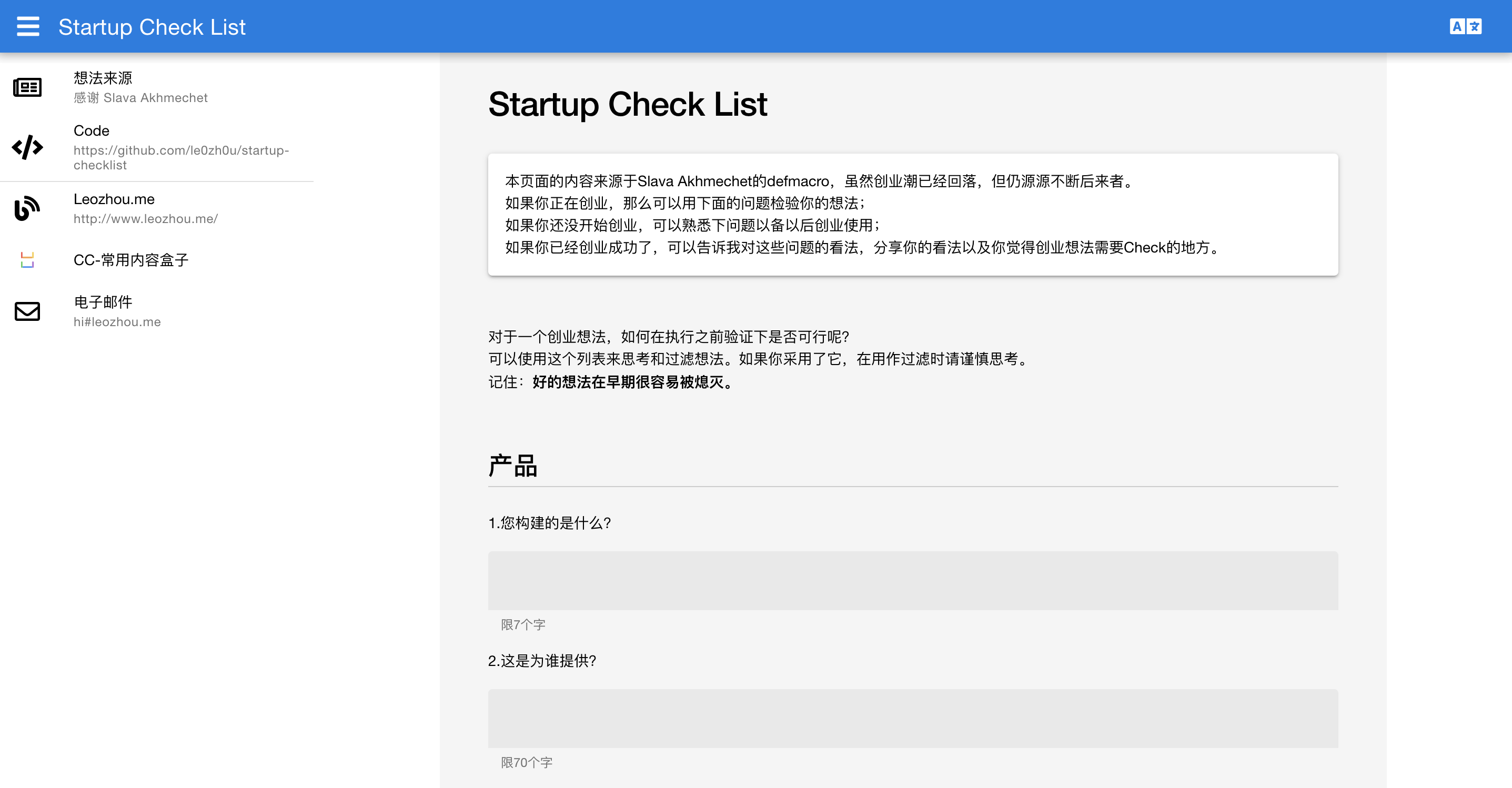The width and height of the screenshot is (1512, 788).
Task: Click the large Startup Check List page heading
Action: tap(628, 105)
